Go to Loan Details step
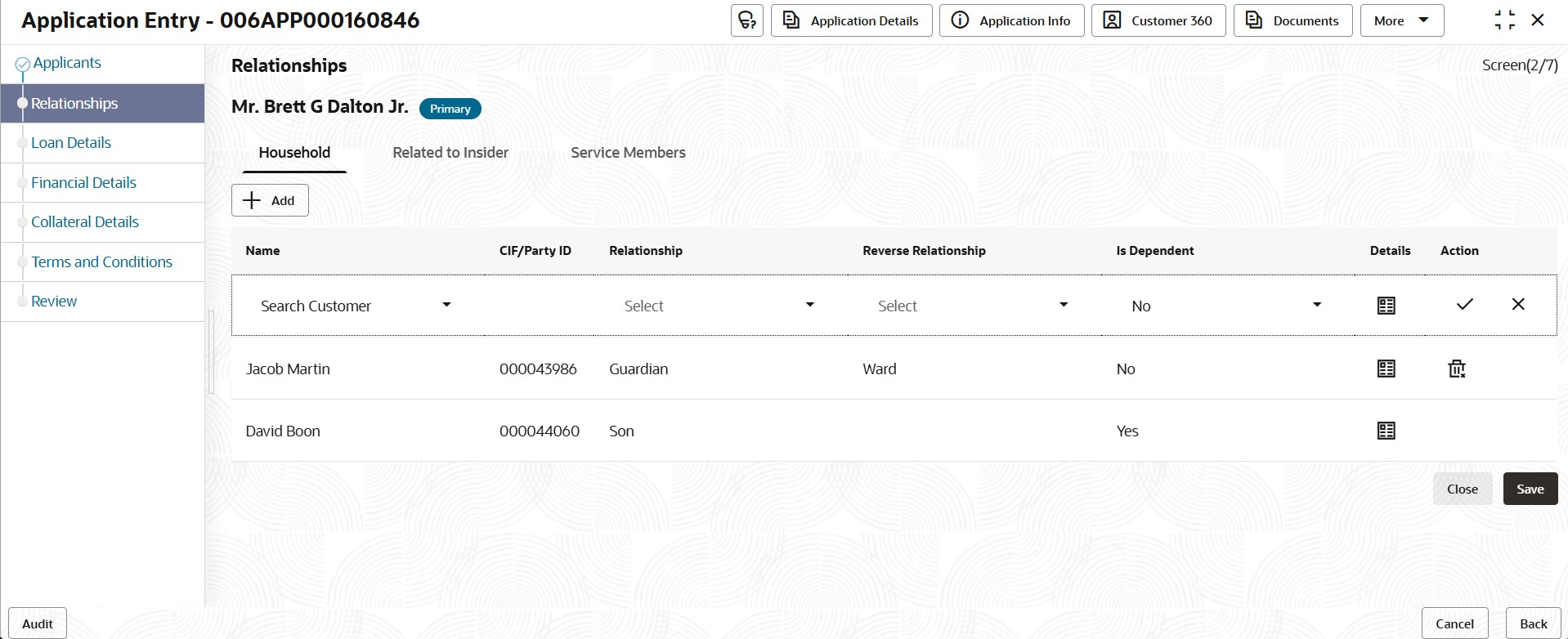 point(71,143)
